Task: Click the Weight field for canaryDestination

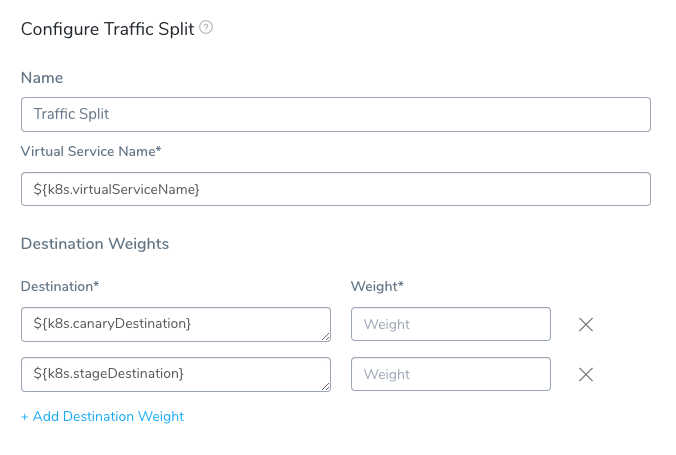Action: click(x=451, y=324)
